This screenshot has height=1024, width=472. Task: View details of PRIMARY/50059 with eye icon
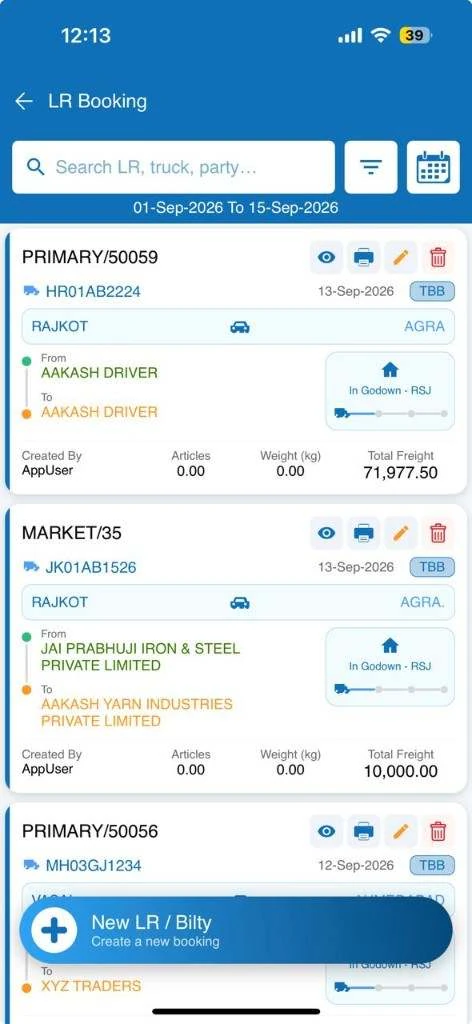point(326,257)
